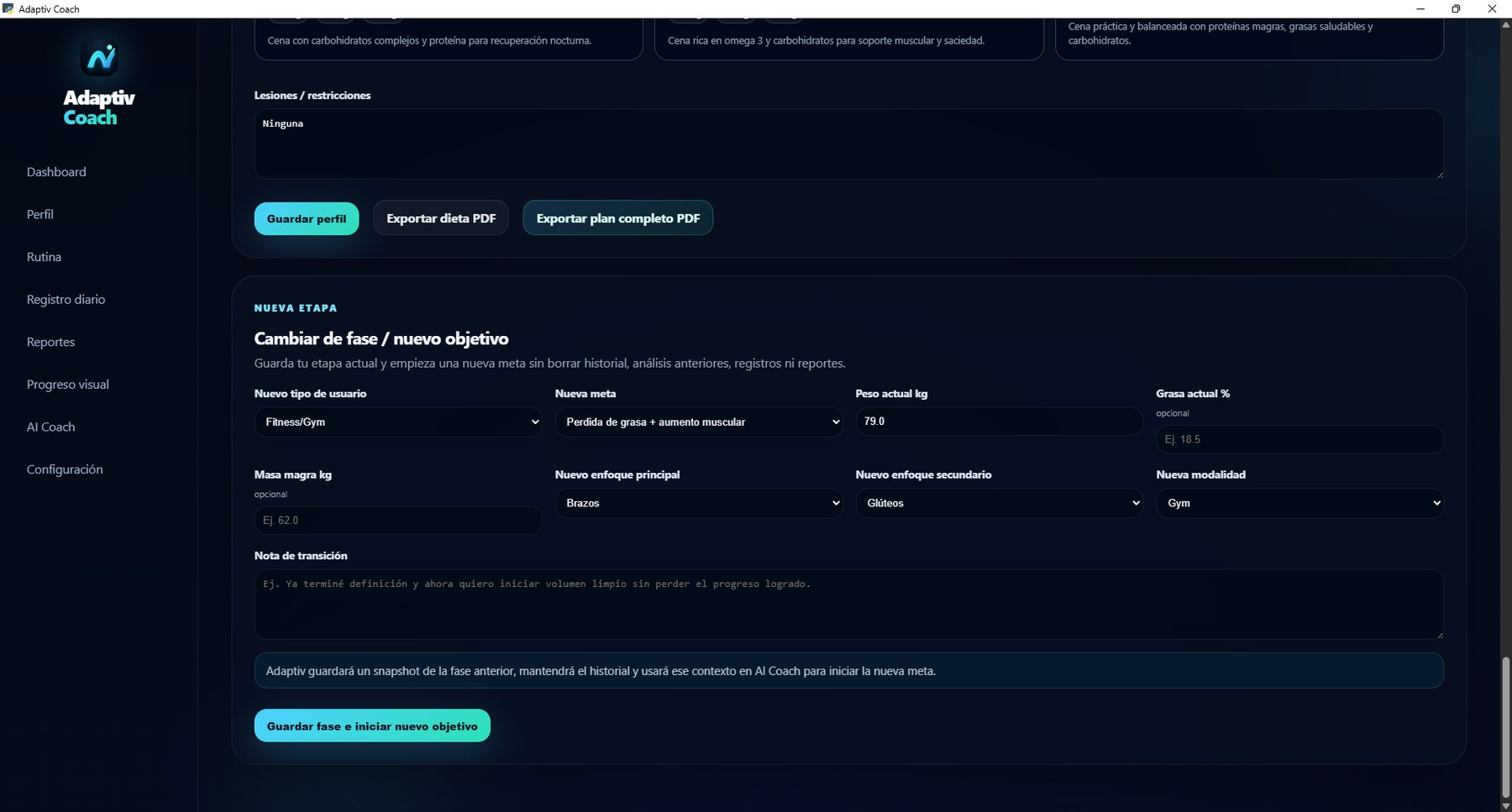Click the NUEVA ETAPA label

[296, 308]
